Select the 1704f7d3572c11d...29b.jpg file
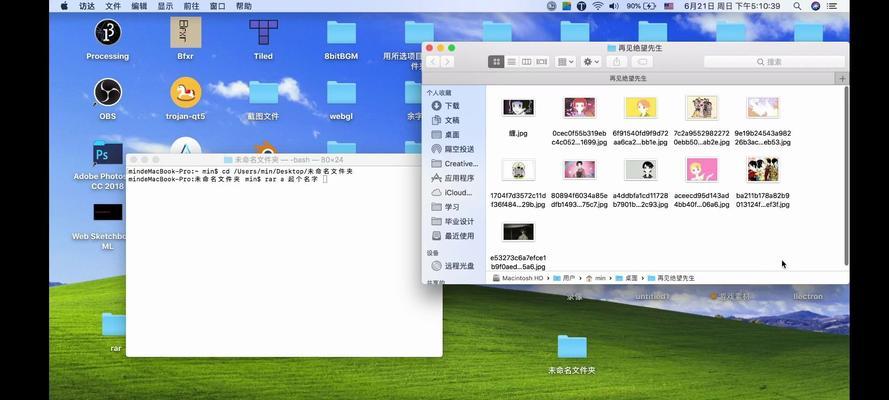This screenshot has height=400, width=889. tap(518, 170)
